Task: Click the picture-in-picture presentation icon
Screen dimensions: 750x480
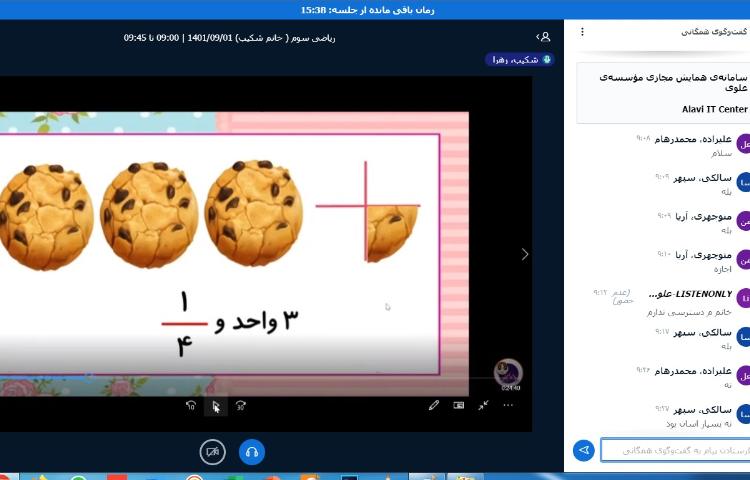Action: coord(459,406)
